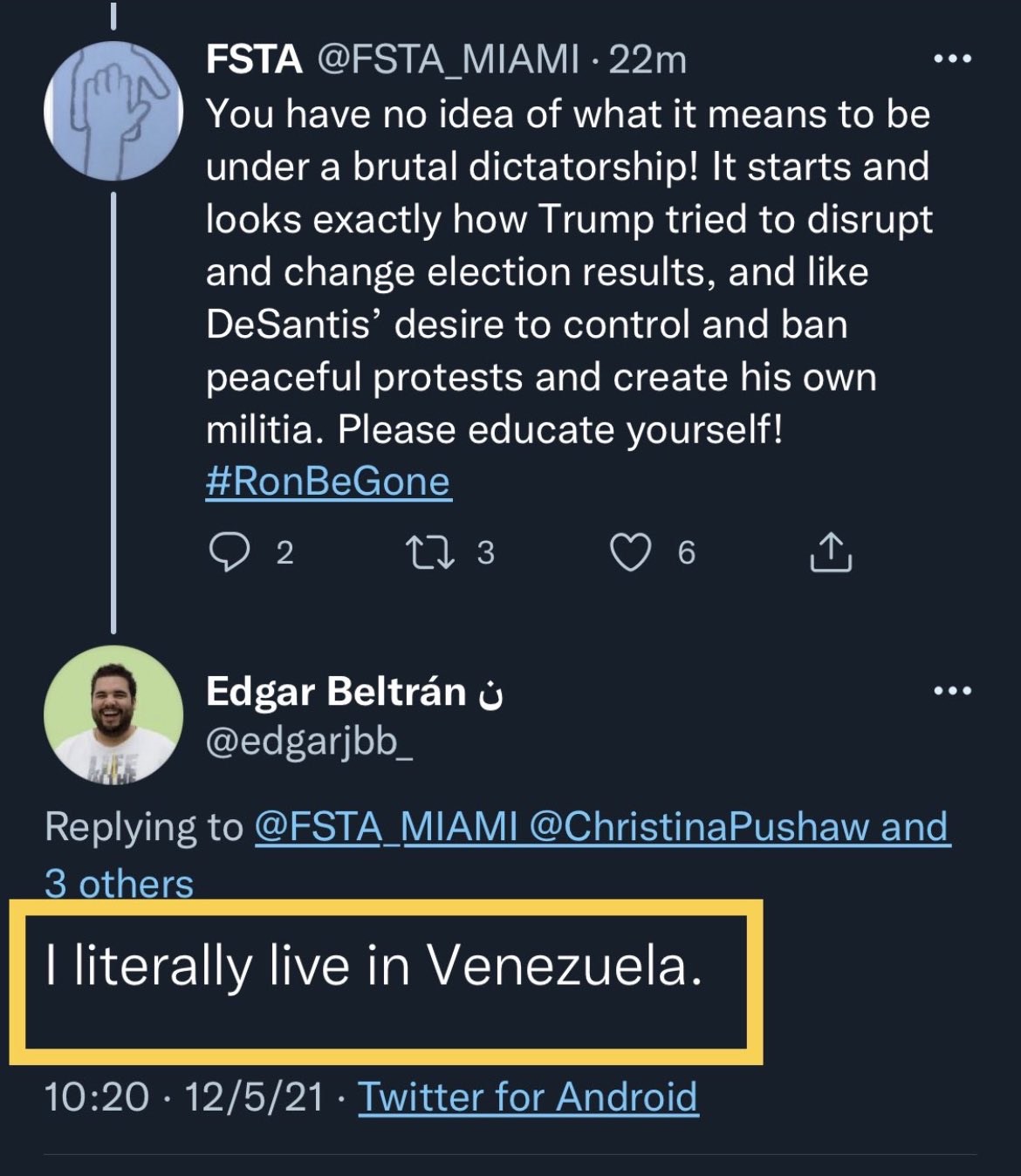Retweet the FSTA tweet
This screenshot has height=1176, width=1021.
click(430, 552)
